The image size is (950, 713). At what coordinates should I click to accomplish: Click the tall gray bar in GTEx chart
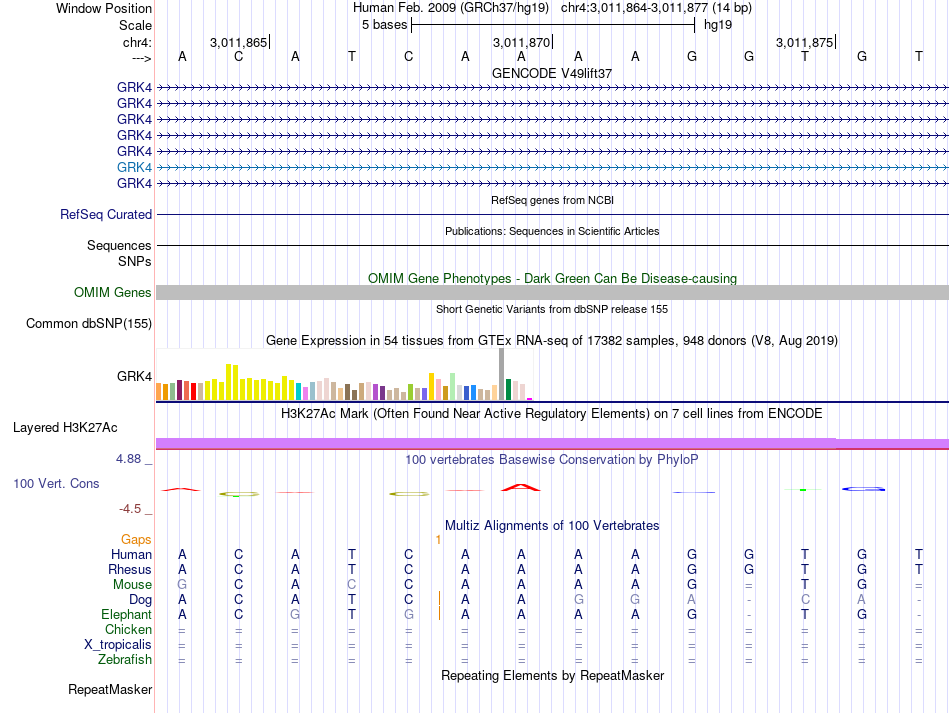502,374
